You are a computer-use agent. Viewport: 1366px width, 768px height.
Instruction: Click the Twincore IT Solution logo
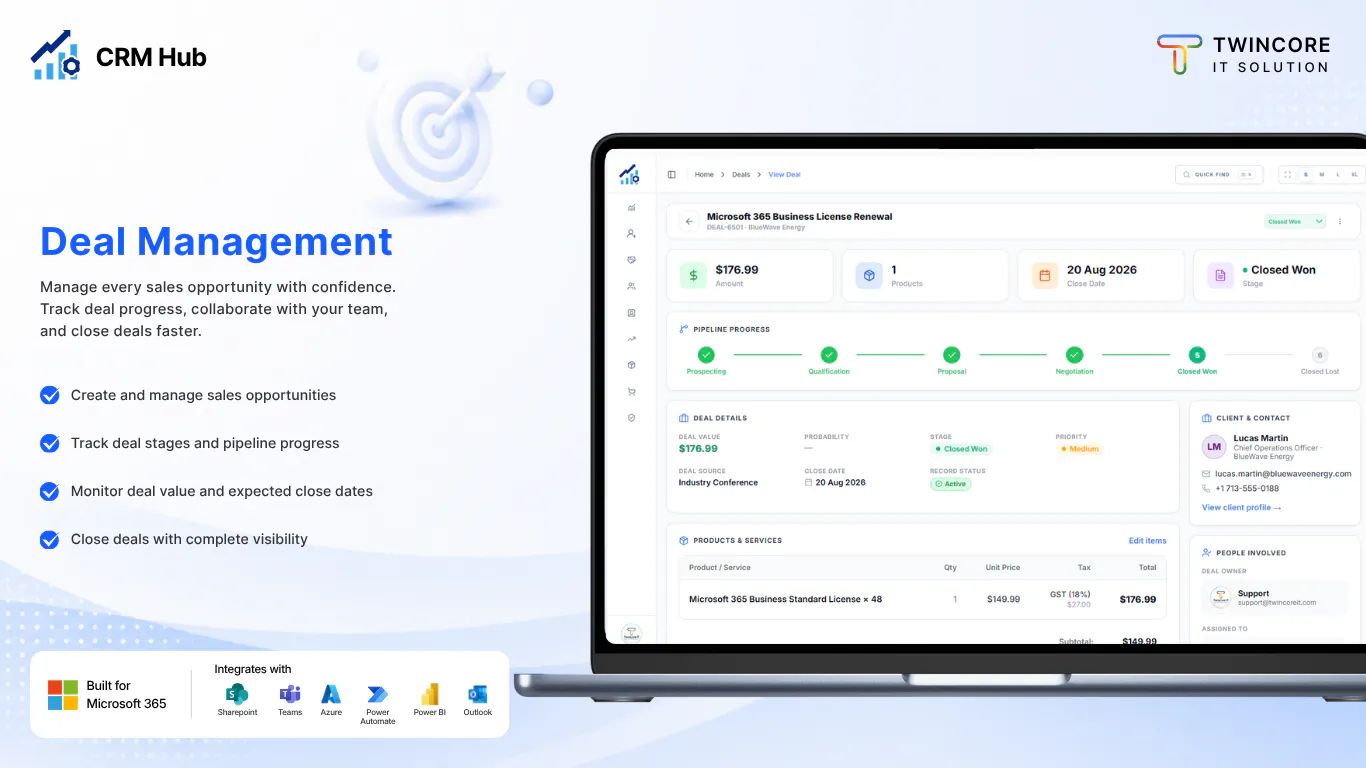tap(1244, 55)
